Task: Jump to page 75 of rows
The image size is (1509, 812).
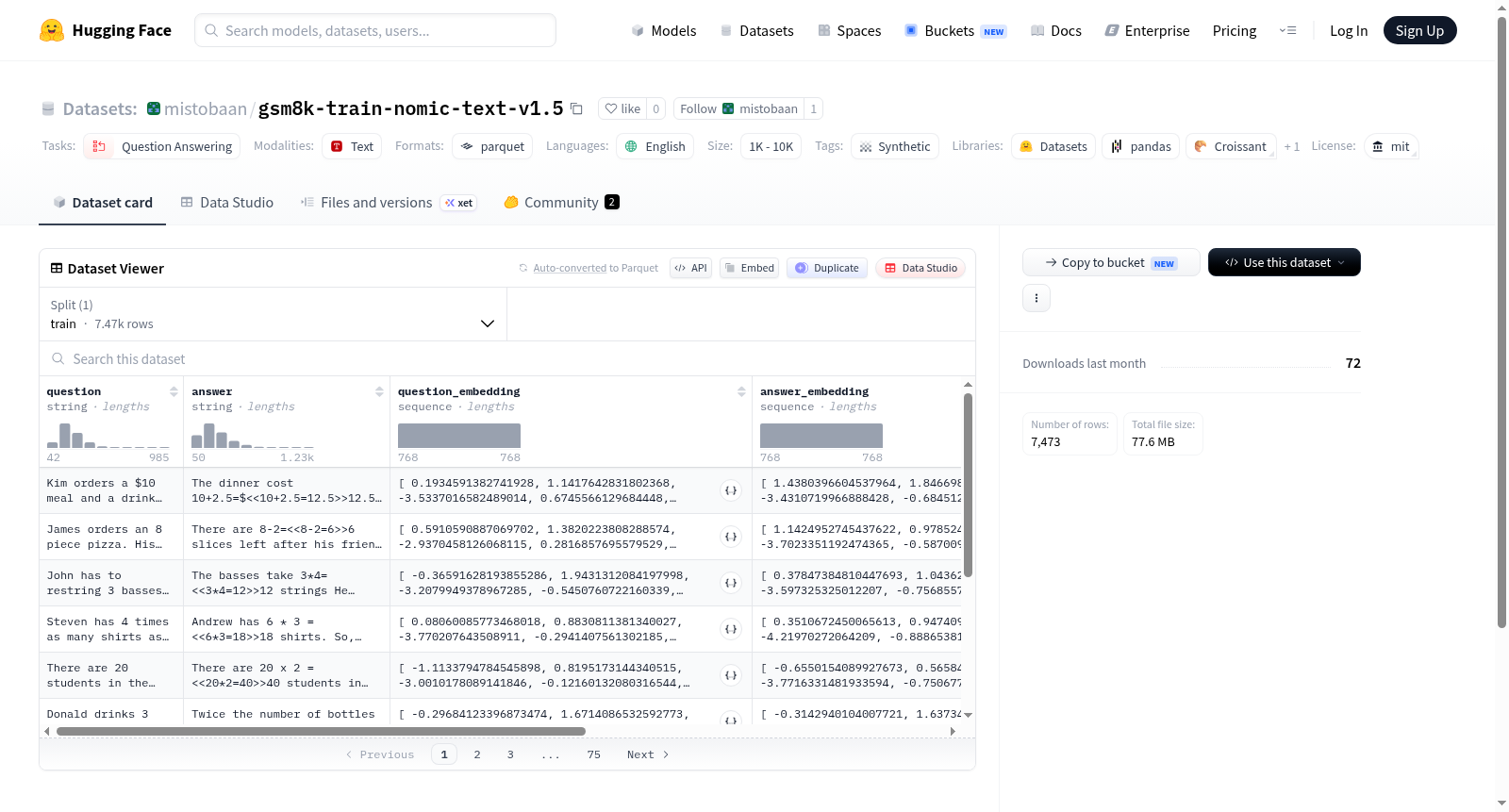Action: click(593, 754)
